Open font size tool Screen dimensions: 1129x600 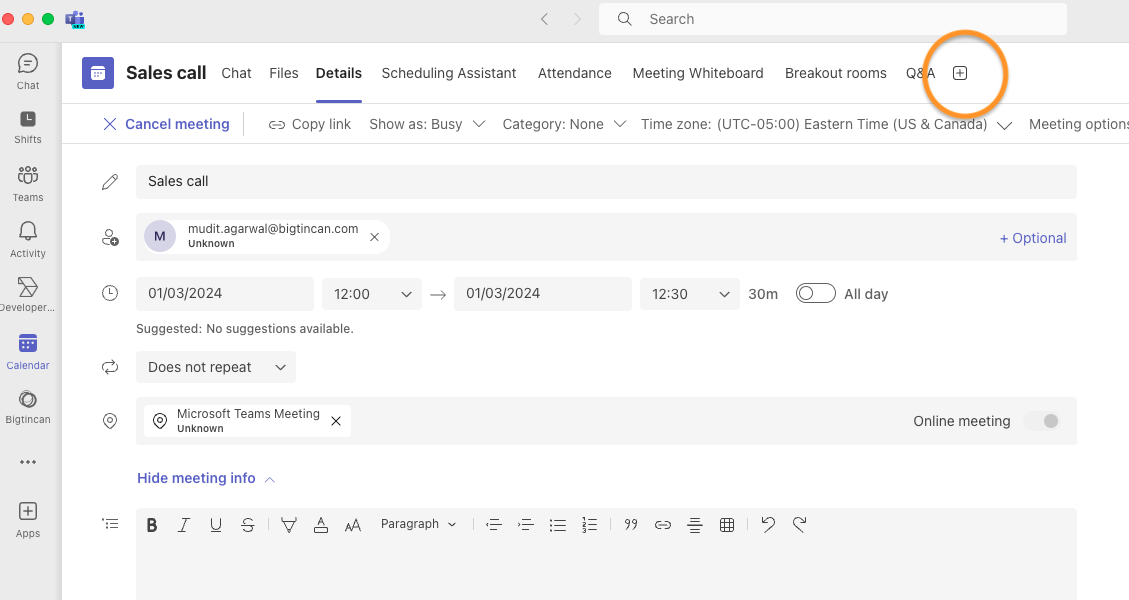pyautogui.click(x=353, y=525)
